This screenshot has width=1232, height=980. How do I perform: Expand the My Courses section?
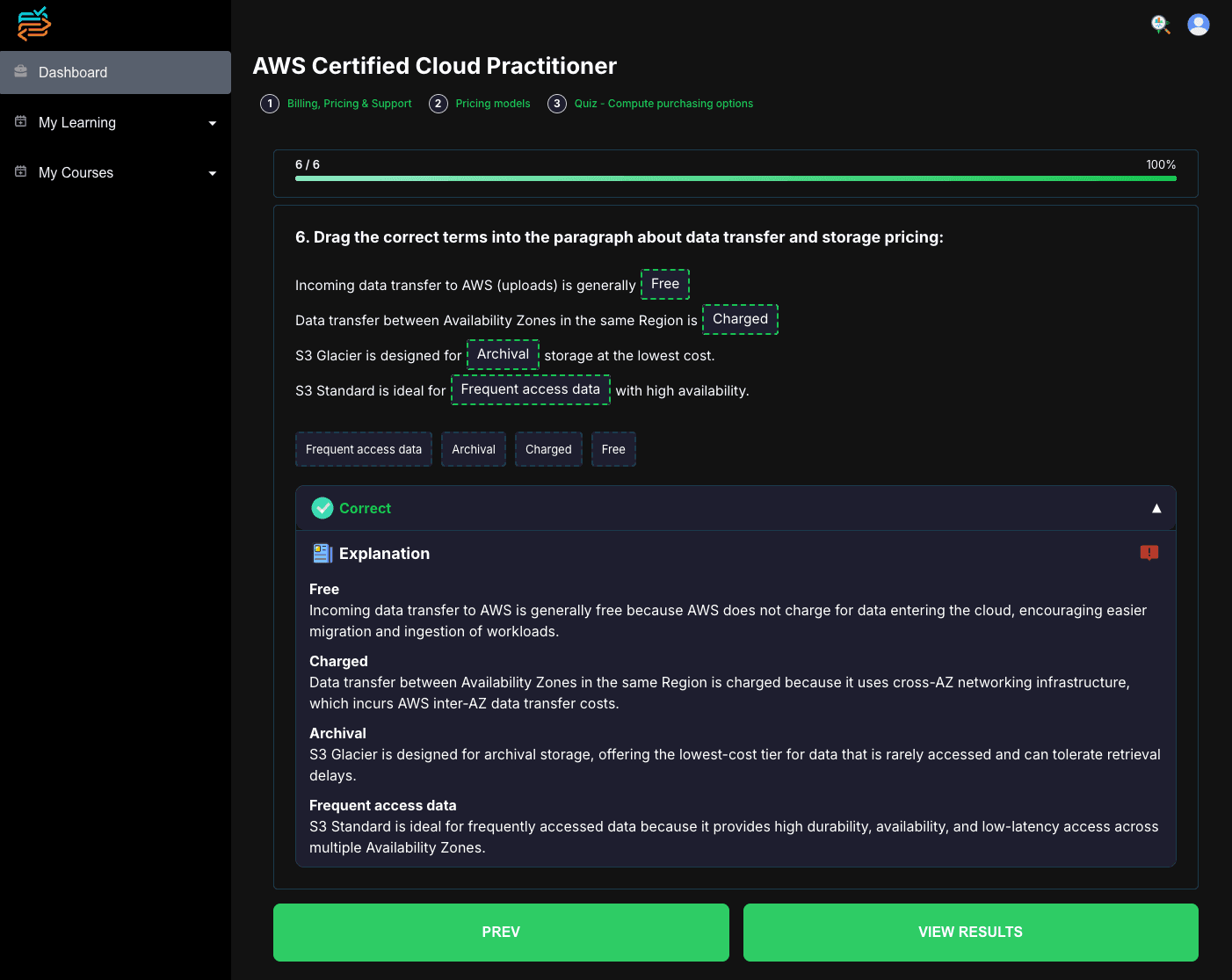coord(212,172)
